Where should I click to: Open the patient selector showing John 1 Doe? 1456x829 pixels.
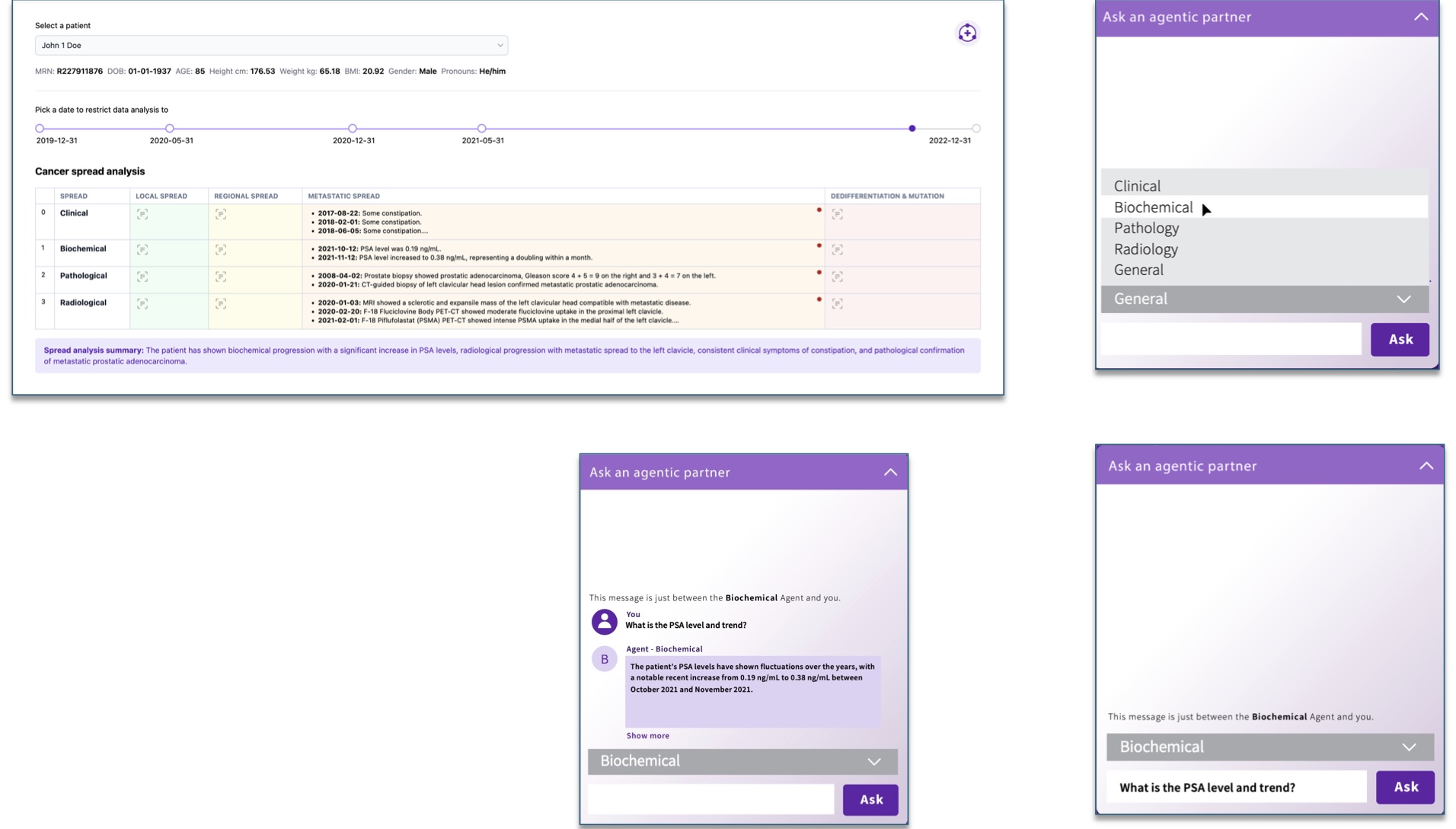[271, 46]
